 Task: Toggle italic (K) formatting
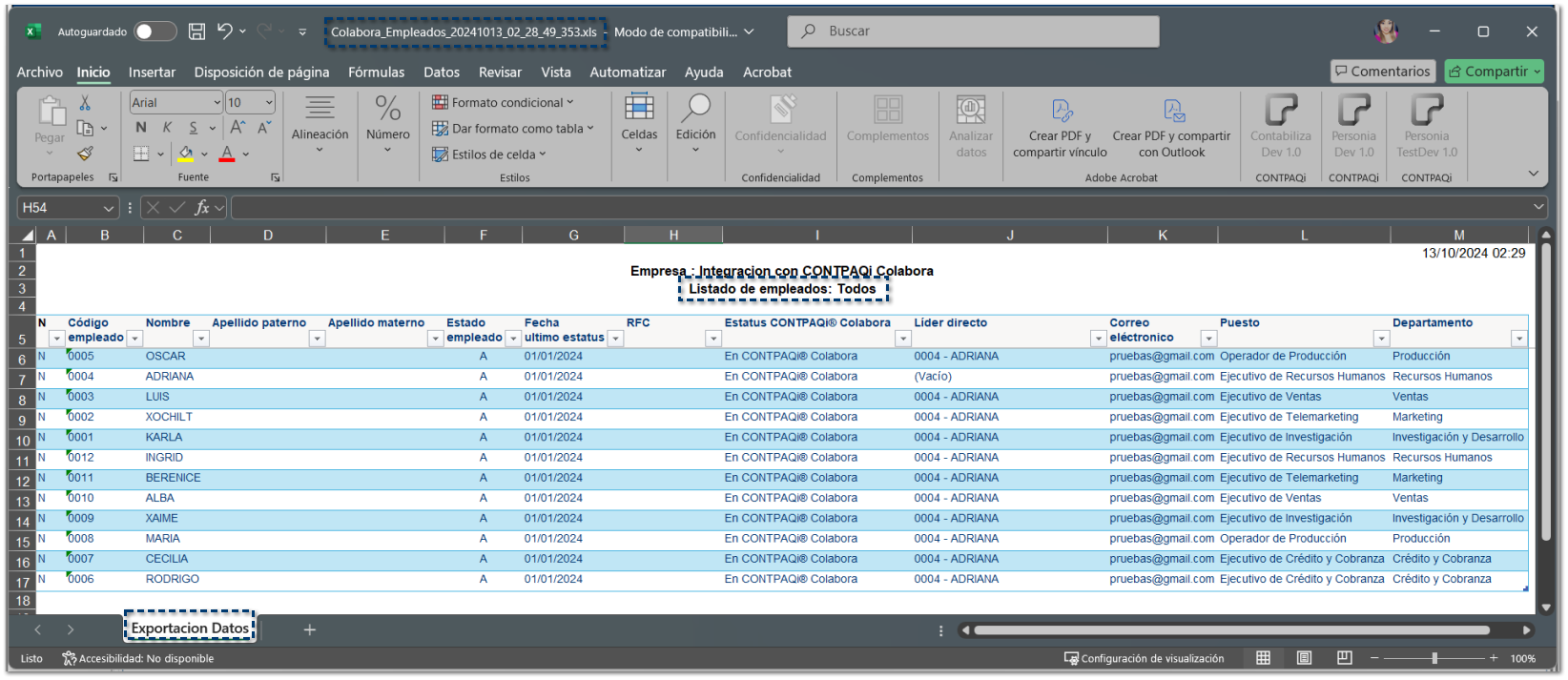pos(167,128)
